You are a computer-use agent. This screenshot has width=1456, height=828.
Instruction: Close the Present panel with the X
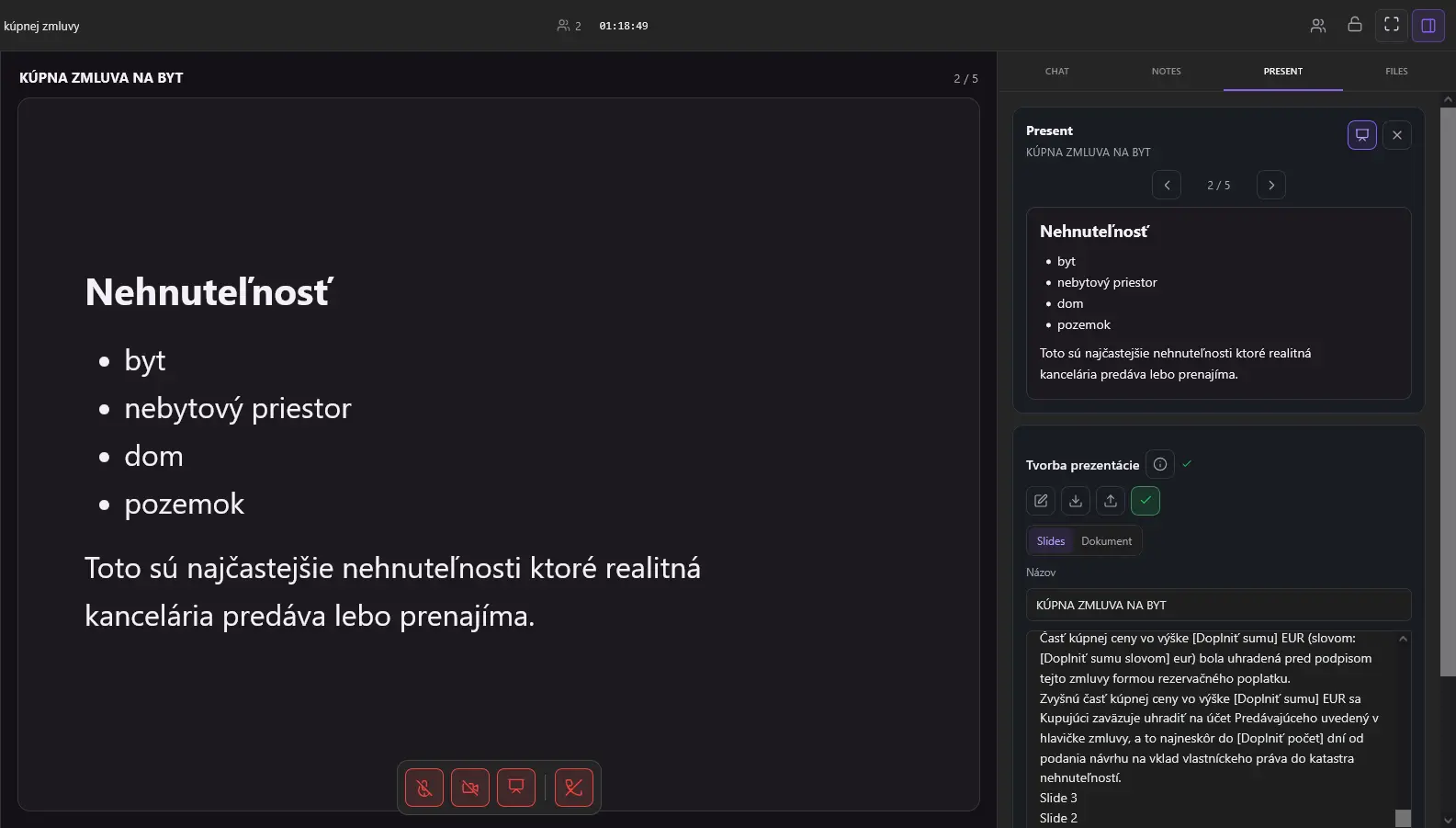1397,135
